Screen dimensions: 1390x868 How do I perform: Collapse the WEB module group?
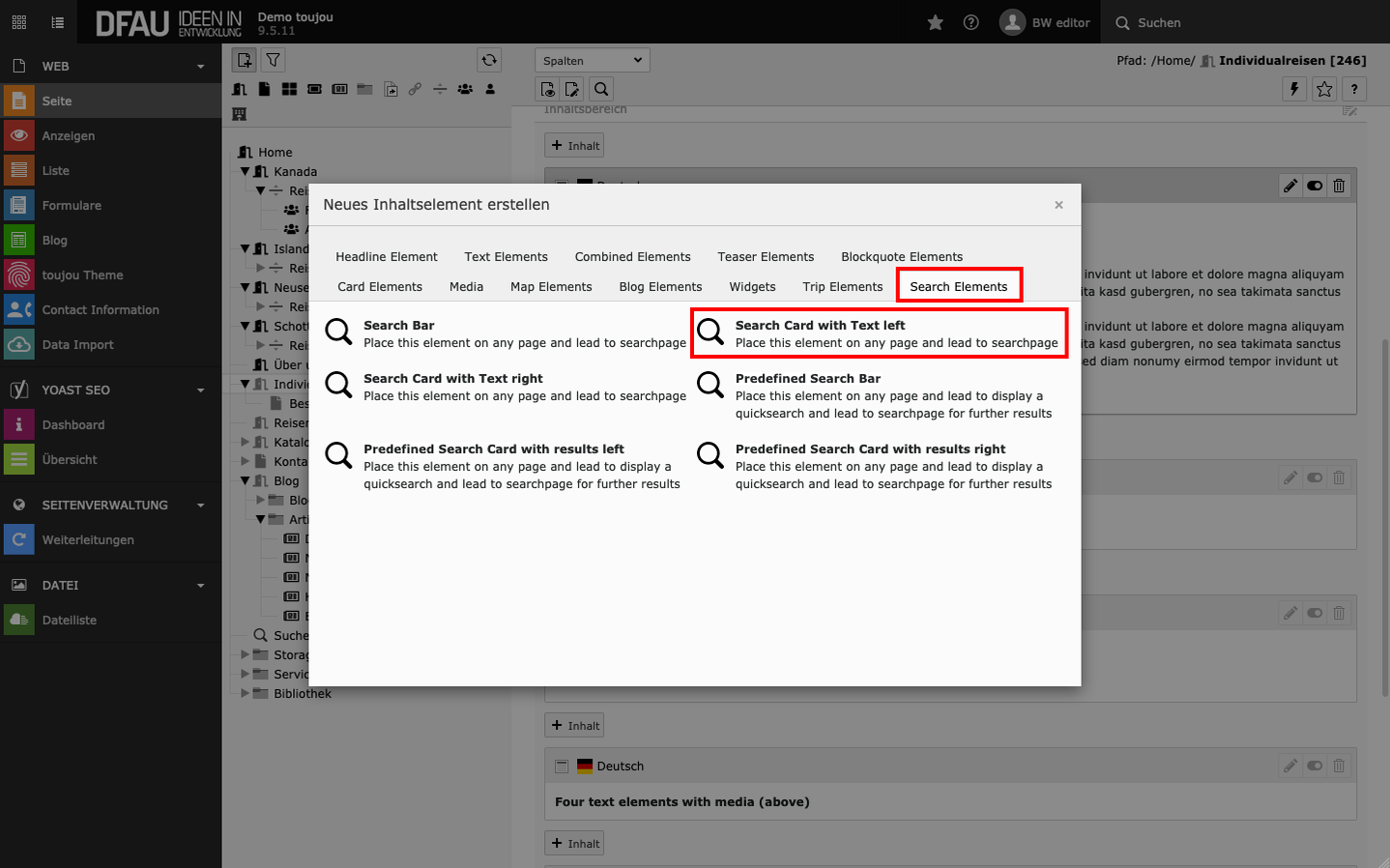200,67
